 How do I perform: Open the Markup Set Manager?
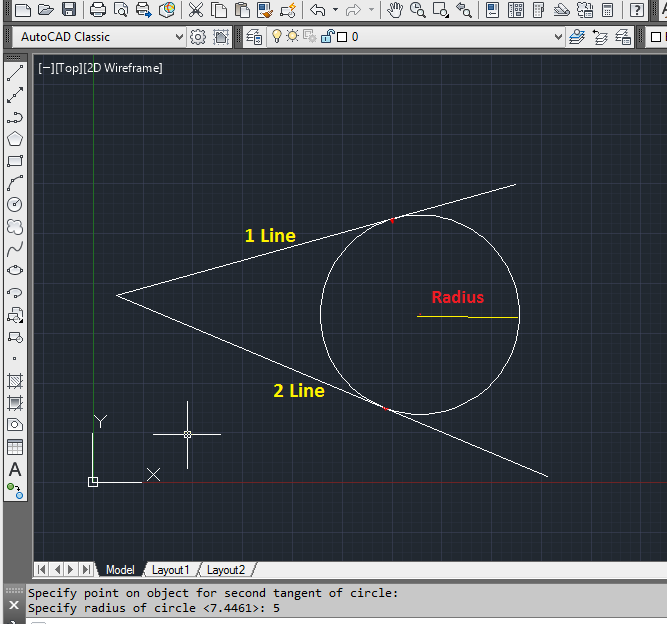[x=585, y=9]
